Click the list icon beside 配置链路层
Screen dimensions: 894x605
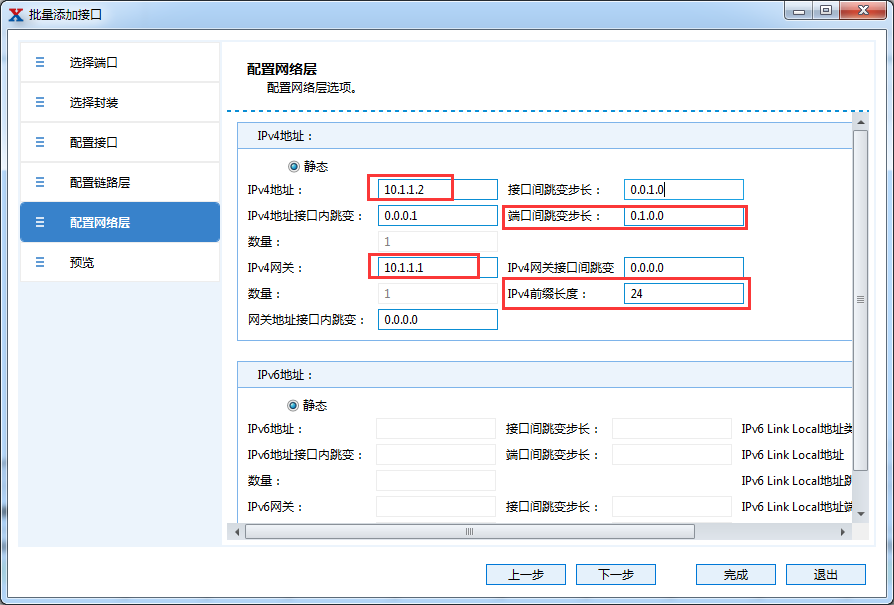[40, 182]
